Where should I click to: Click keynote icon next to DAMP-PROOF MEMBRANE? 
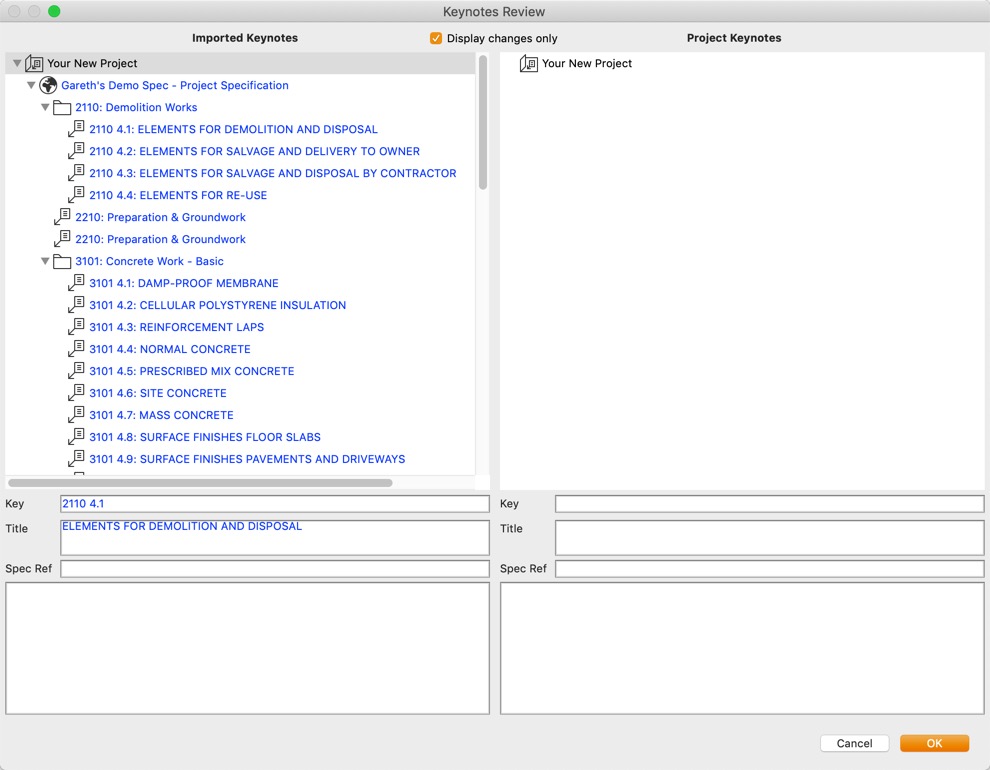coord(76,284)
